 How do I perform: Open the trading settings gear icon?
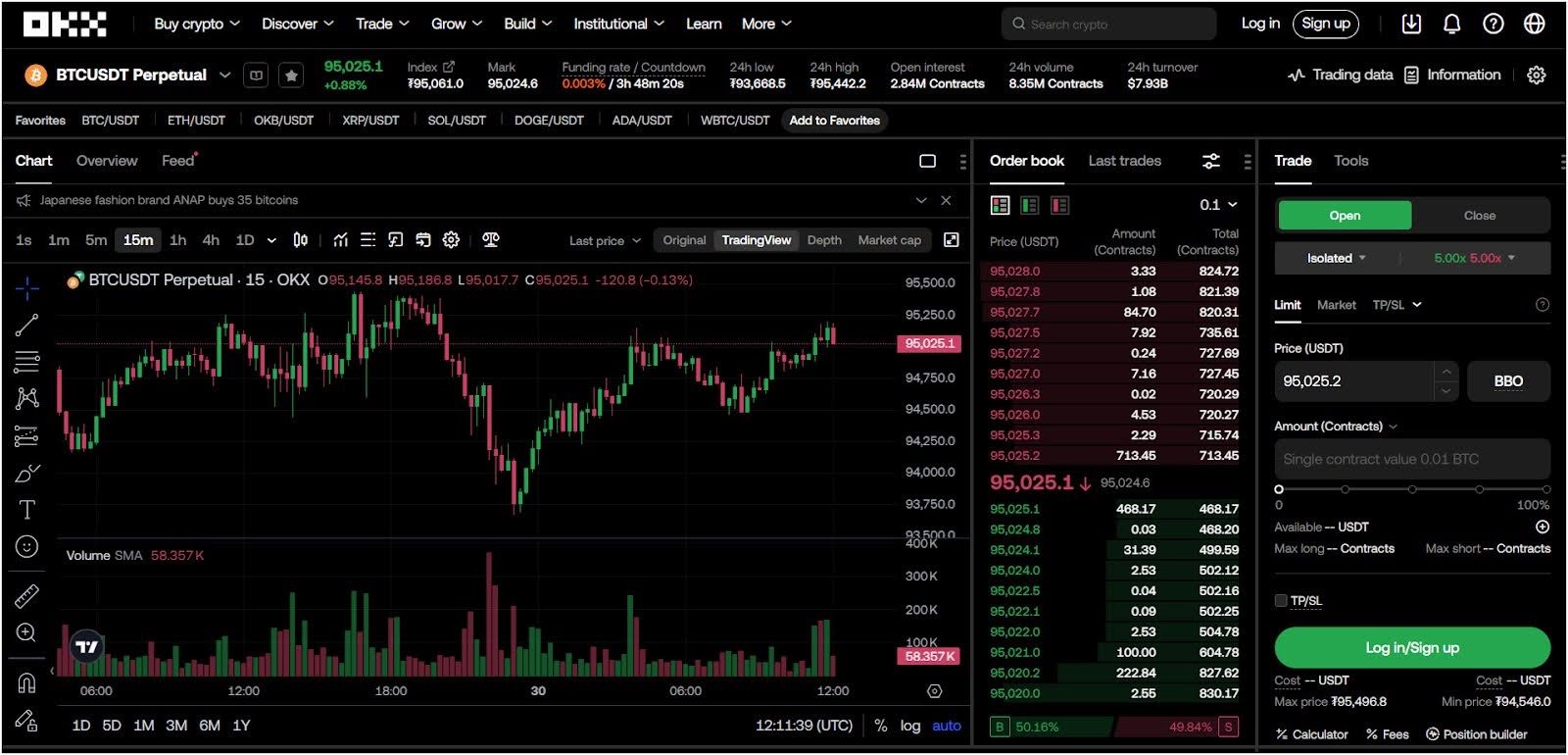(x=1537, y=75)
